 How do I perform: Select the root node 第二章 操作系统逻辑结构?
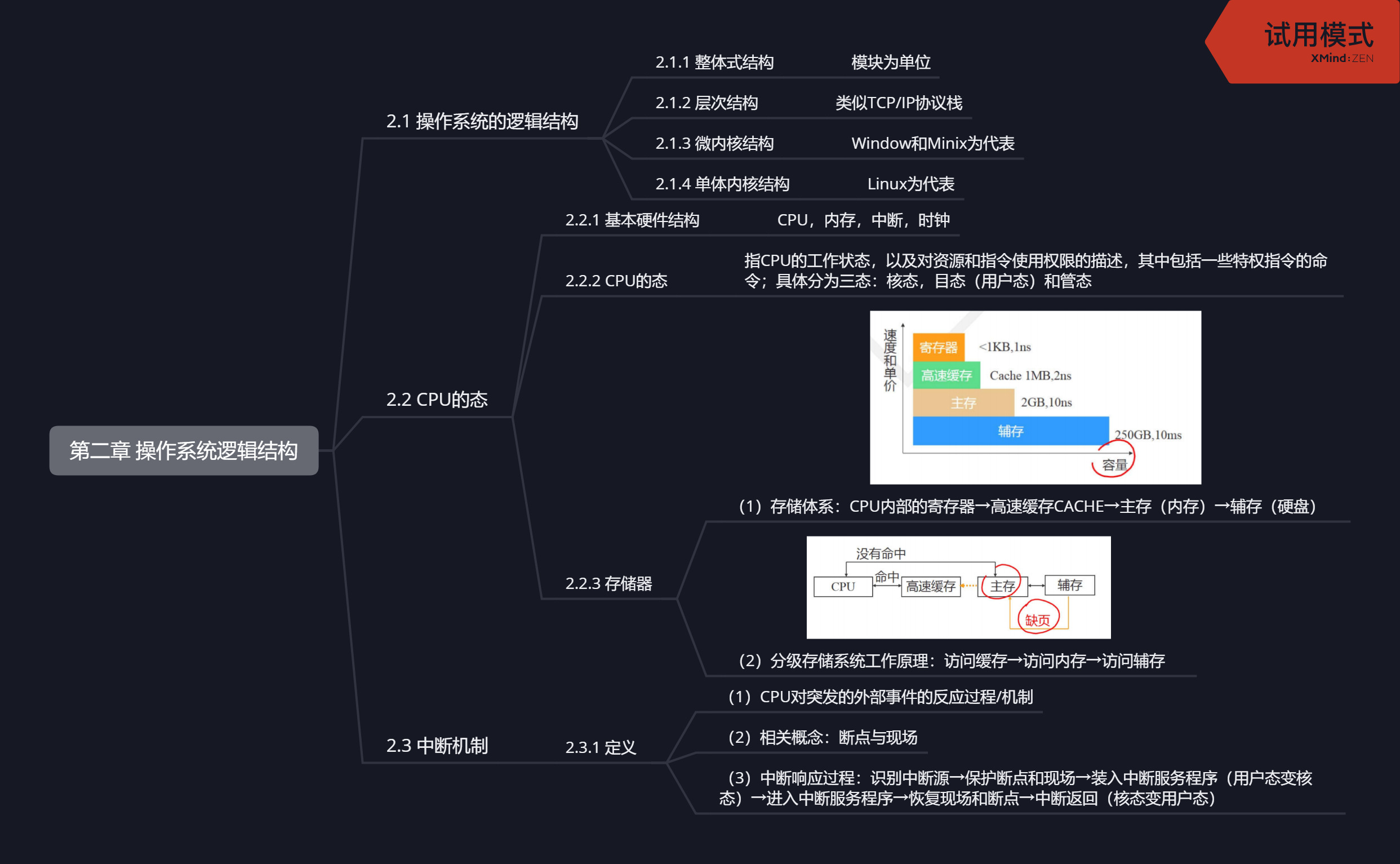click(x=183, y=450)
